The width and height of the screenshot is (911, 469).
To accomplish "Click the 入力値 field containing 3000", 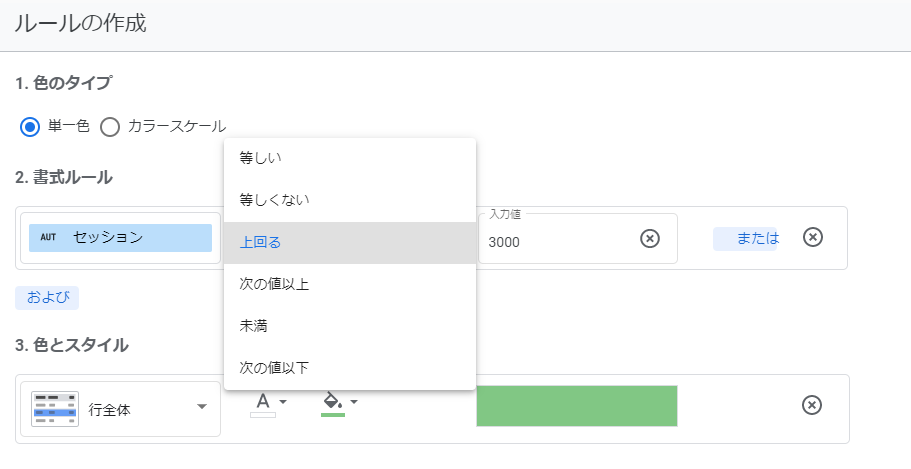I will pyautogui.click(x=555, y=241).
